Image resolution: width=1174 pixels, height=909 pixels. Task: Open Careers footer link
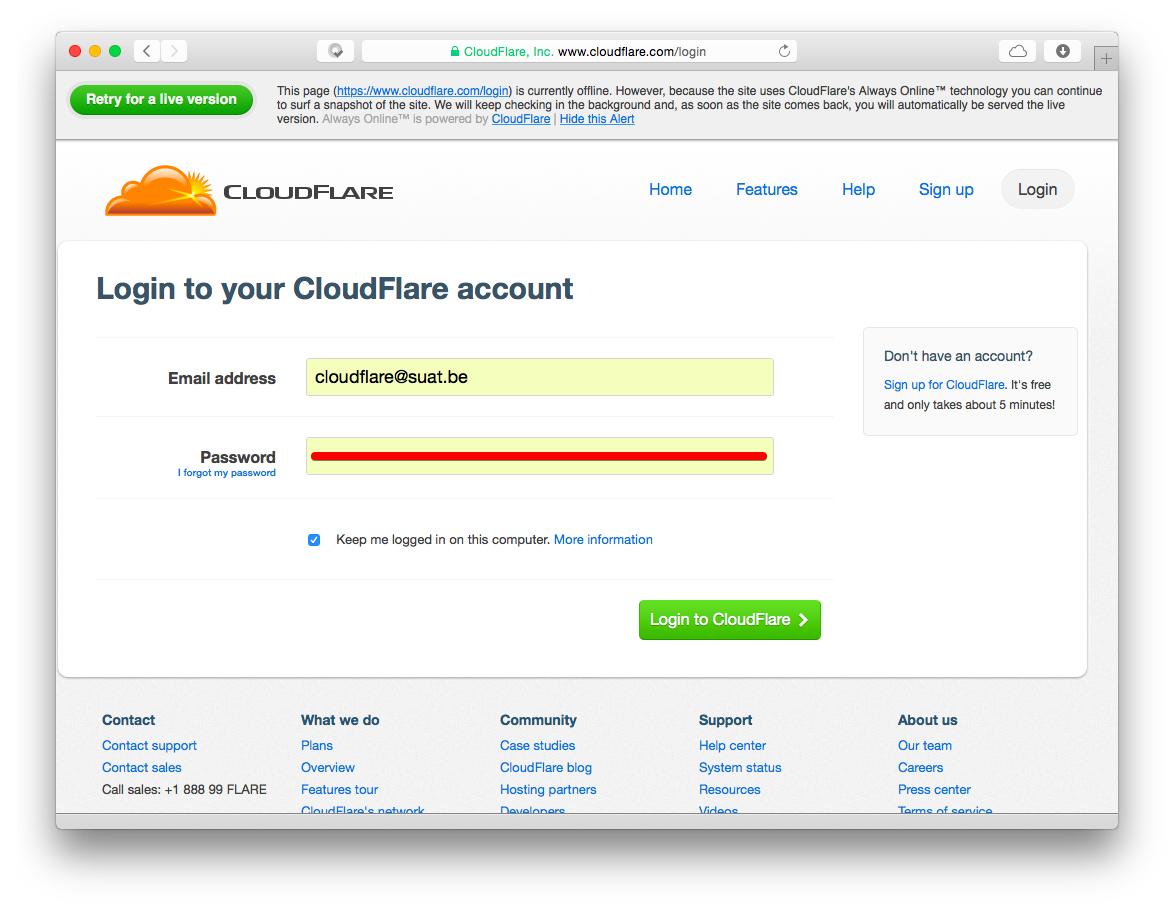(920, 767)
